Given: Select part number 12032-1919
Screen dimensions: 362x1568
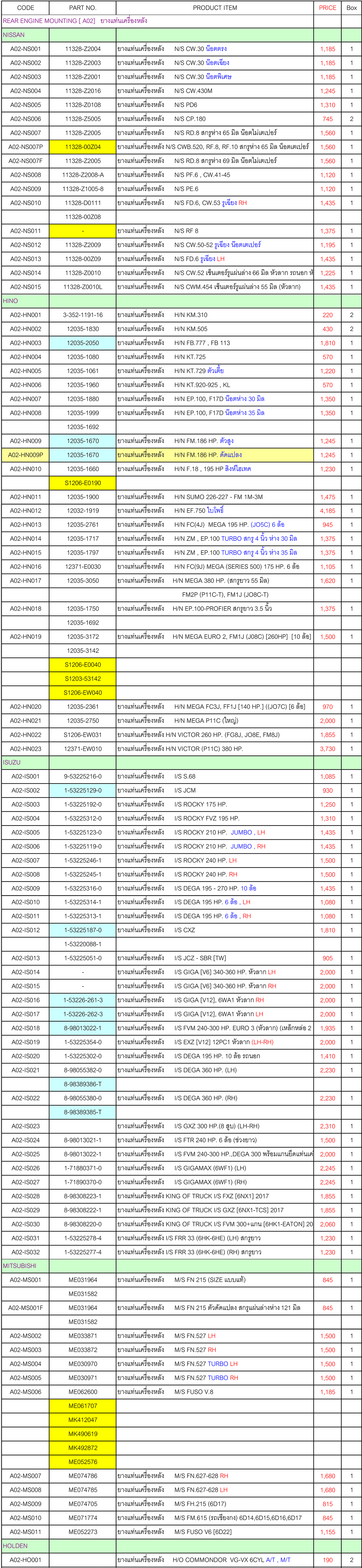Looking at the screenshot, I should coord(83,511).
